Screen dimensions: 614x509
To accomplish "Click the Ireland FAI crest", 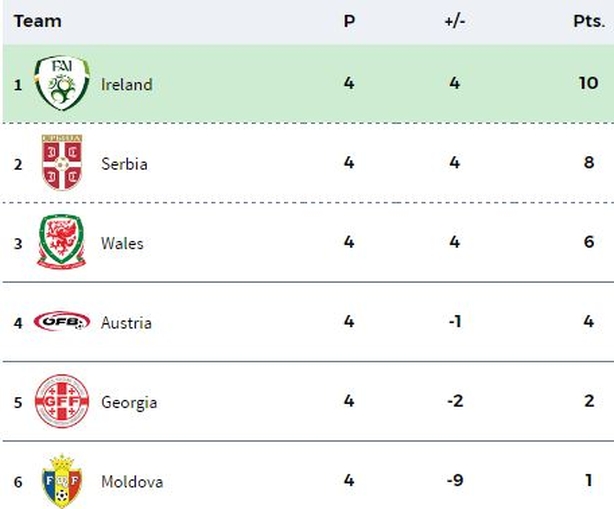I will 62,83.
